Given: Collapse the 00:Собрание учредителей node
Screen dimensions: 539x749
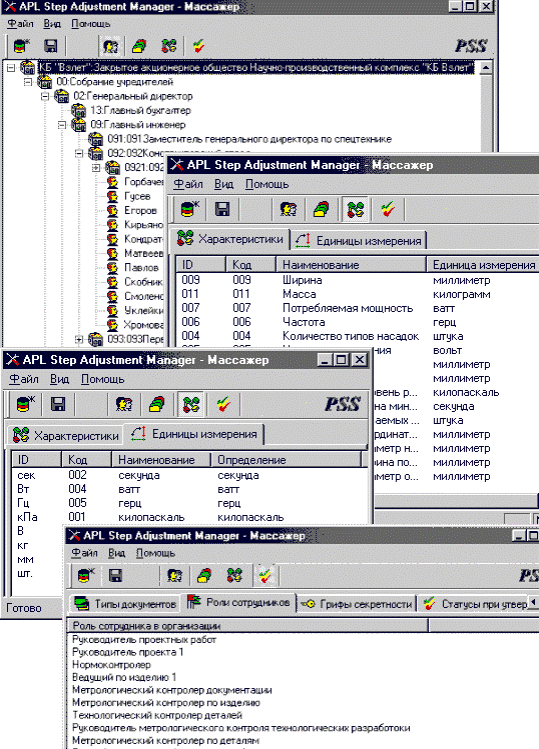Looking at the screenshot, I should coord(28,82).
